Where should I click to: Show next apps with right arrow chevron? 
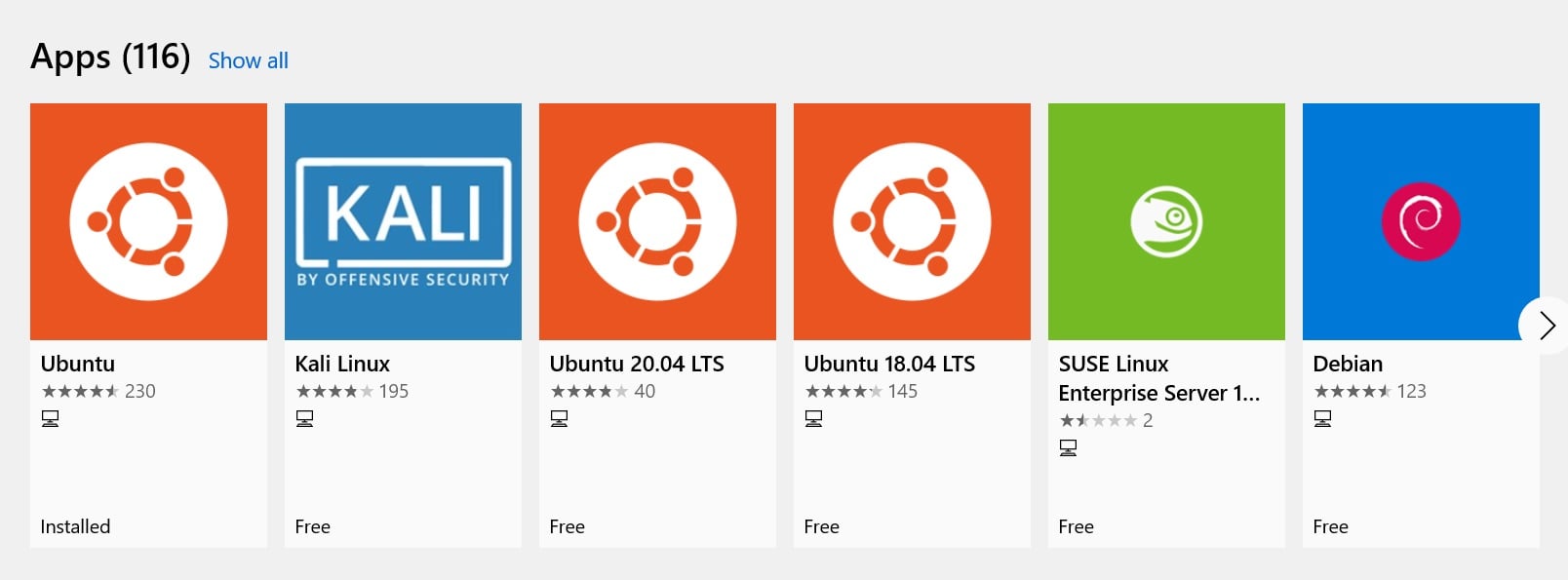[1546, 325]
